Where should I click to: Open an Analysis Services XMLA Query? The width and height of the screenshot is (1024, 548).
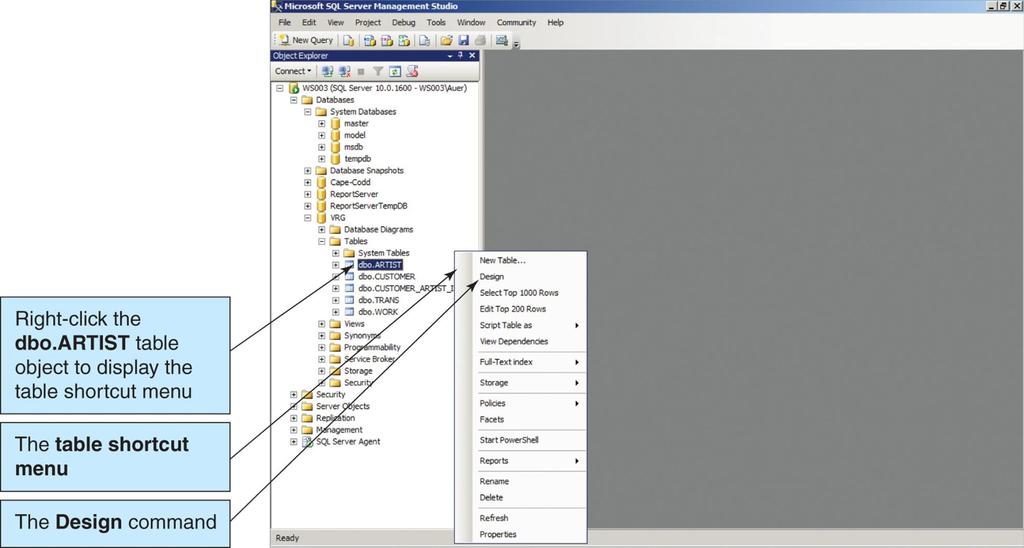(404, 40)
